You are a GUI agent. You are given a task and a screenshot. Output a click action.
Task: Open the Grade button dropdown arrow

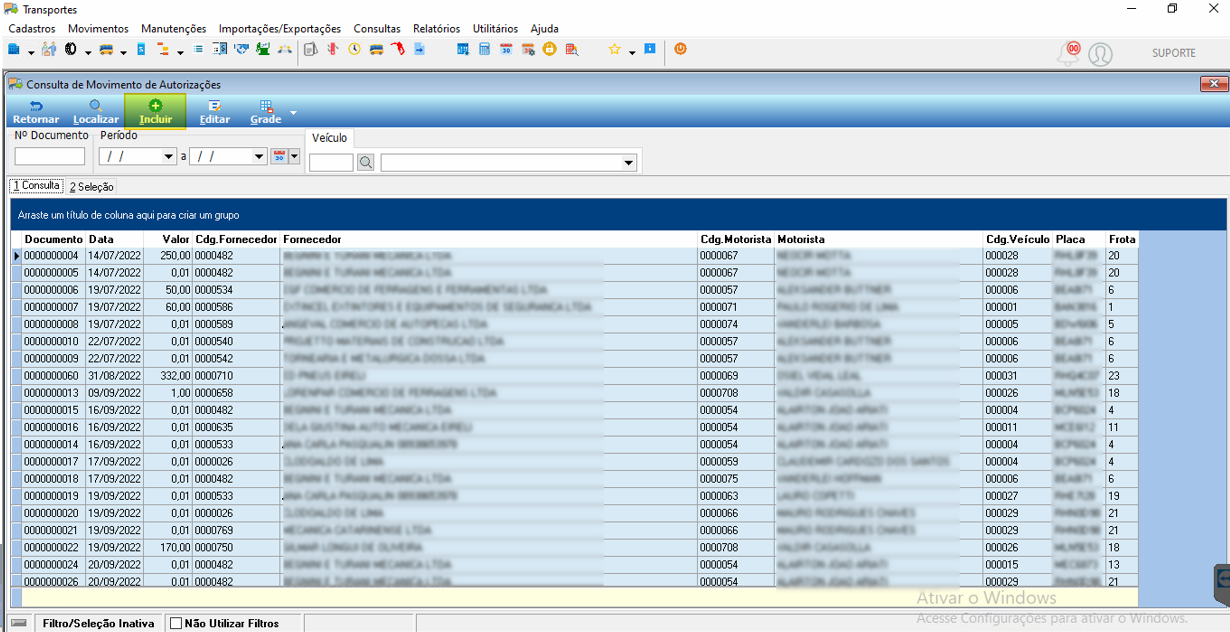(x=293, y=112)
